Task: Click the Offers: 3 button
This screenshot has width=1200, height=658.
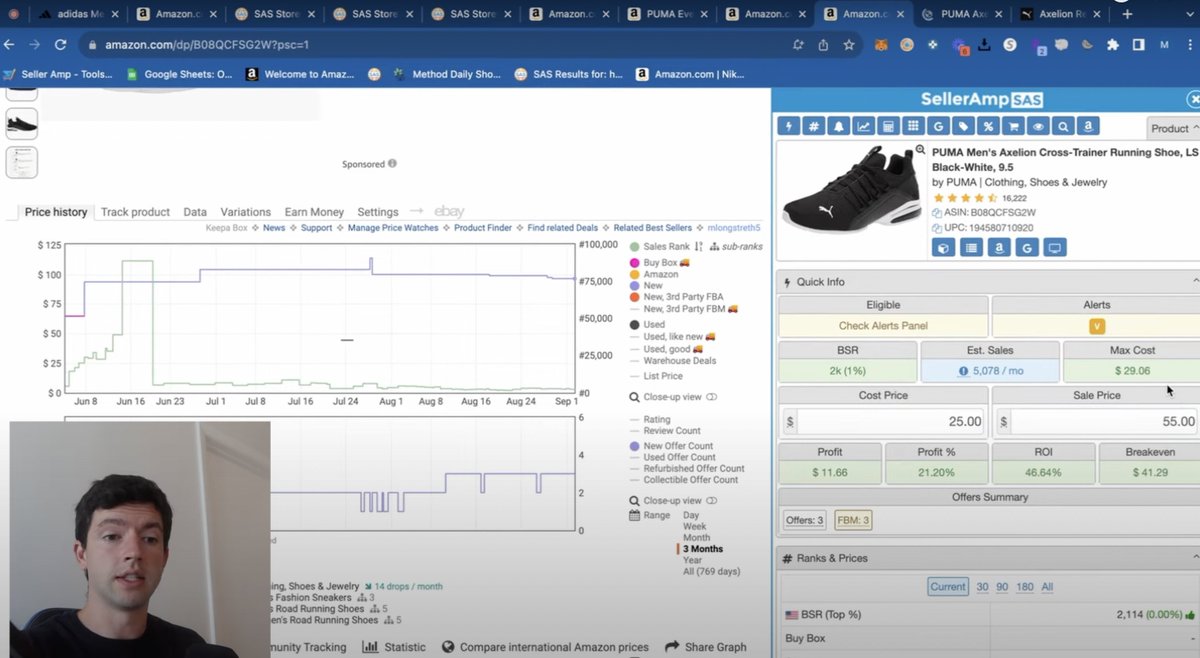Action: [805, 520]
